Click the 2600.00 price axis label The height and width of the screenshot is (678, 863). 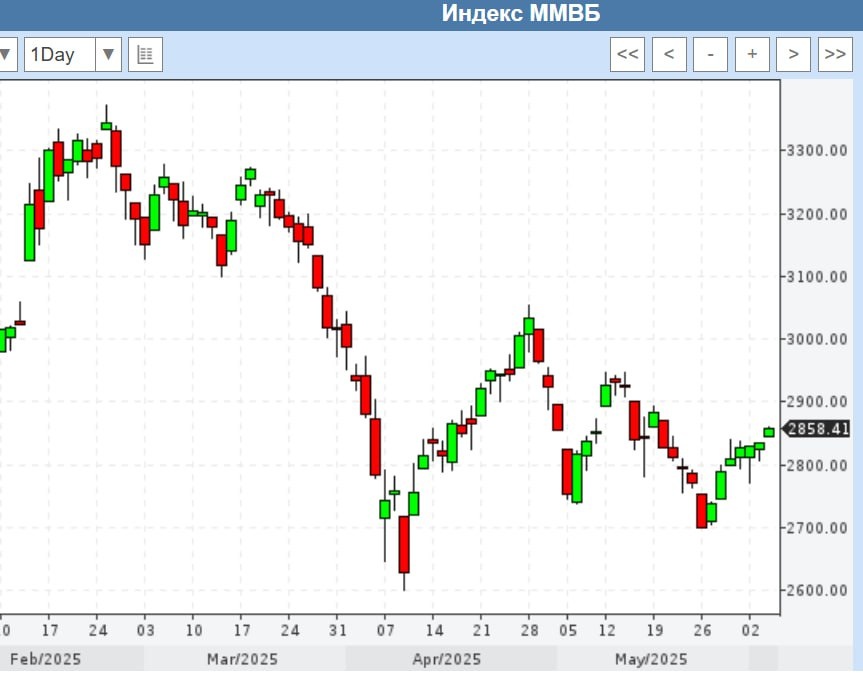pos(817,590)
